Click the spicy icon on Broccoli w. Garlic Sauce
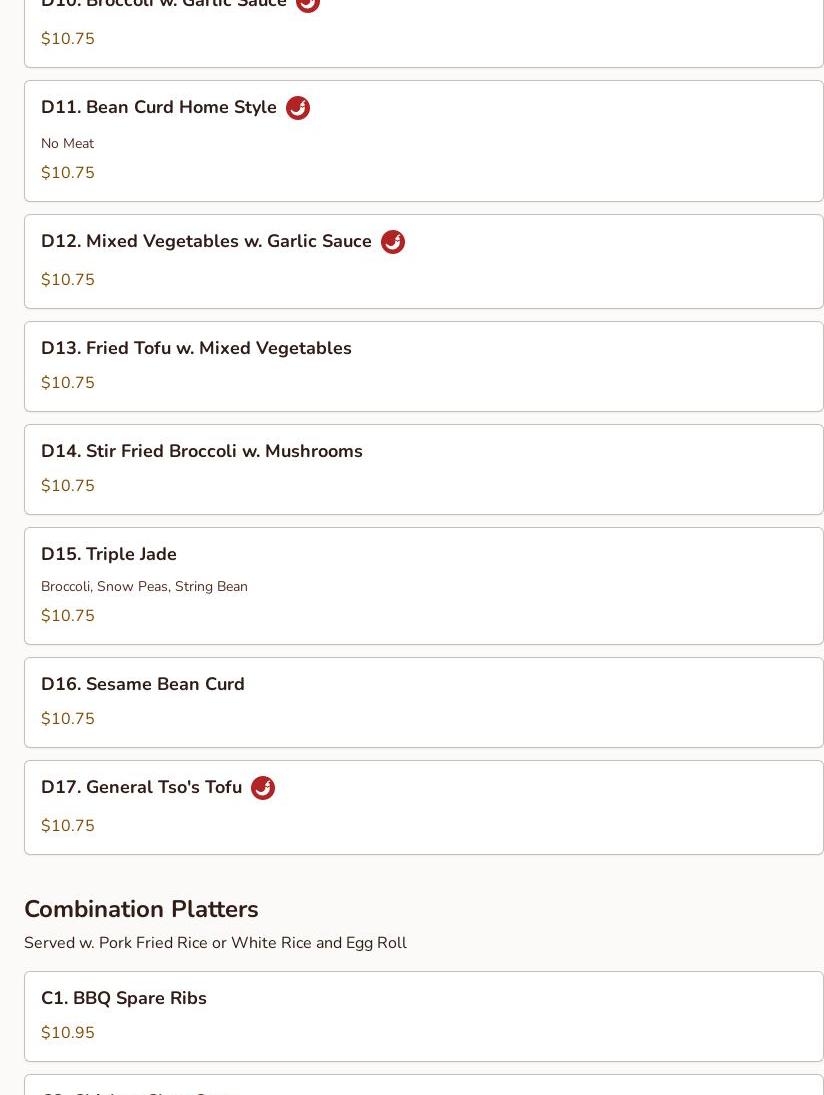 (308, 4)
